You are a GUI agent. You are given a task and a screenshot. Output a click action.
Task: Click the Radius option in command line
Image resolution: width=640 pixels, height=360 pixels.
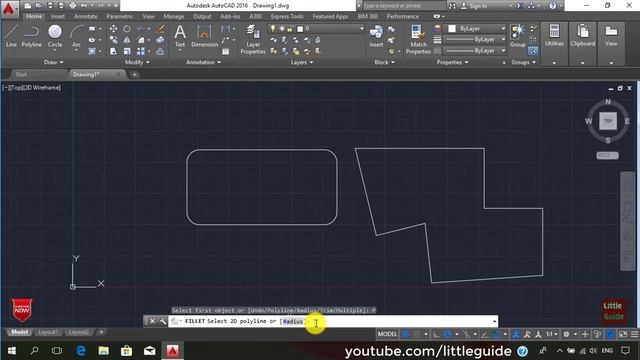(x=293, y=321)
